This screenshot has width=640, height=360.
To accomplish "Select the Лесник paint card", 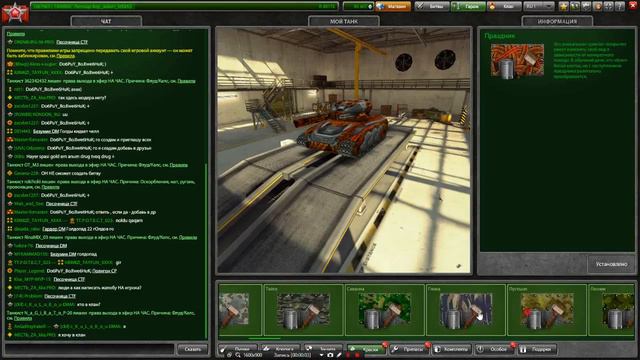I will tap(611, 310).
